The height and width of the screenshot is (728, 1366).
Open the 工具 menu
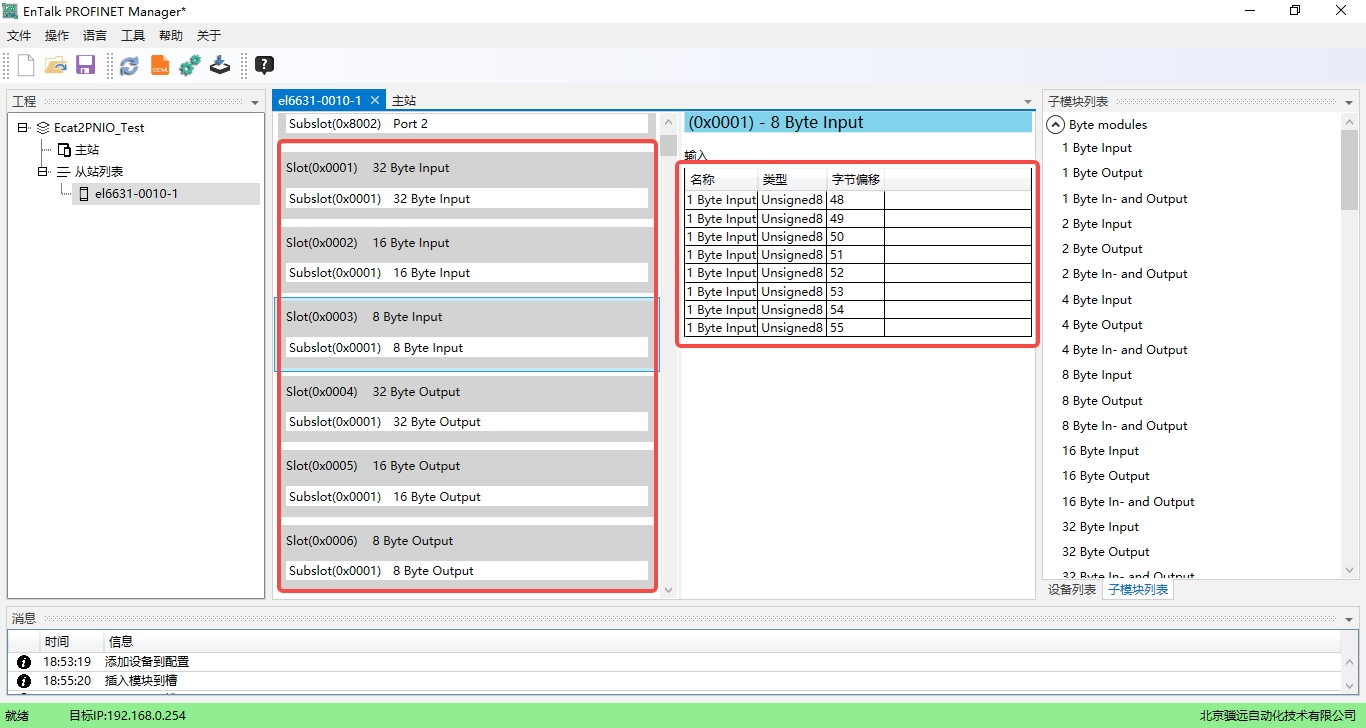point(133,36)
